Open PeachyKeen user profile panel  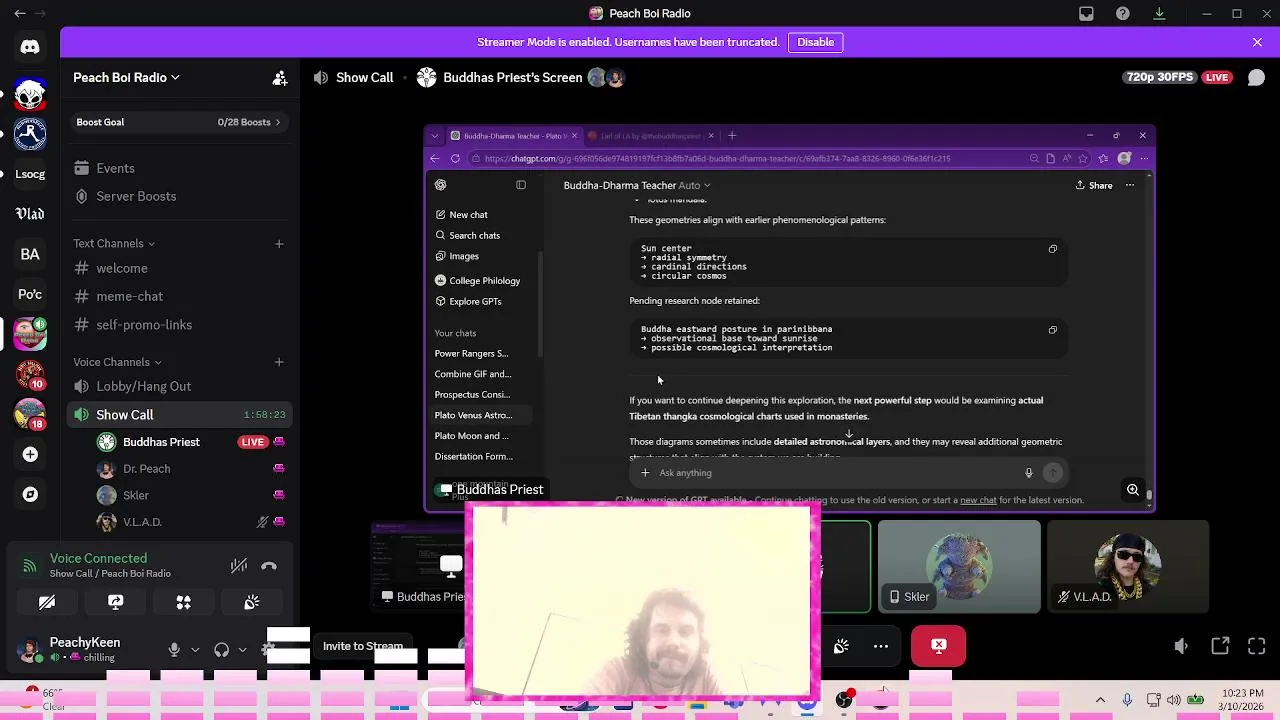85,649
